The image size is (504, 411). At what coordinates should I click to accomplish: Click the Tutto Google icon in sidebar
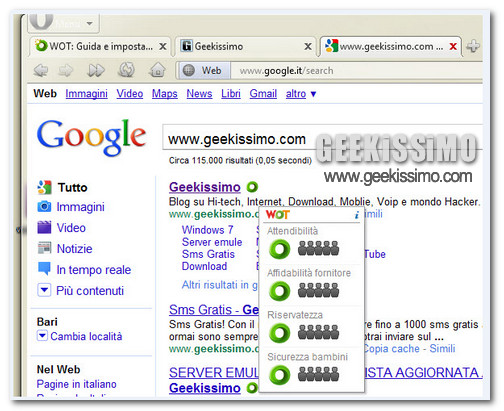point(44,187)
